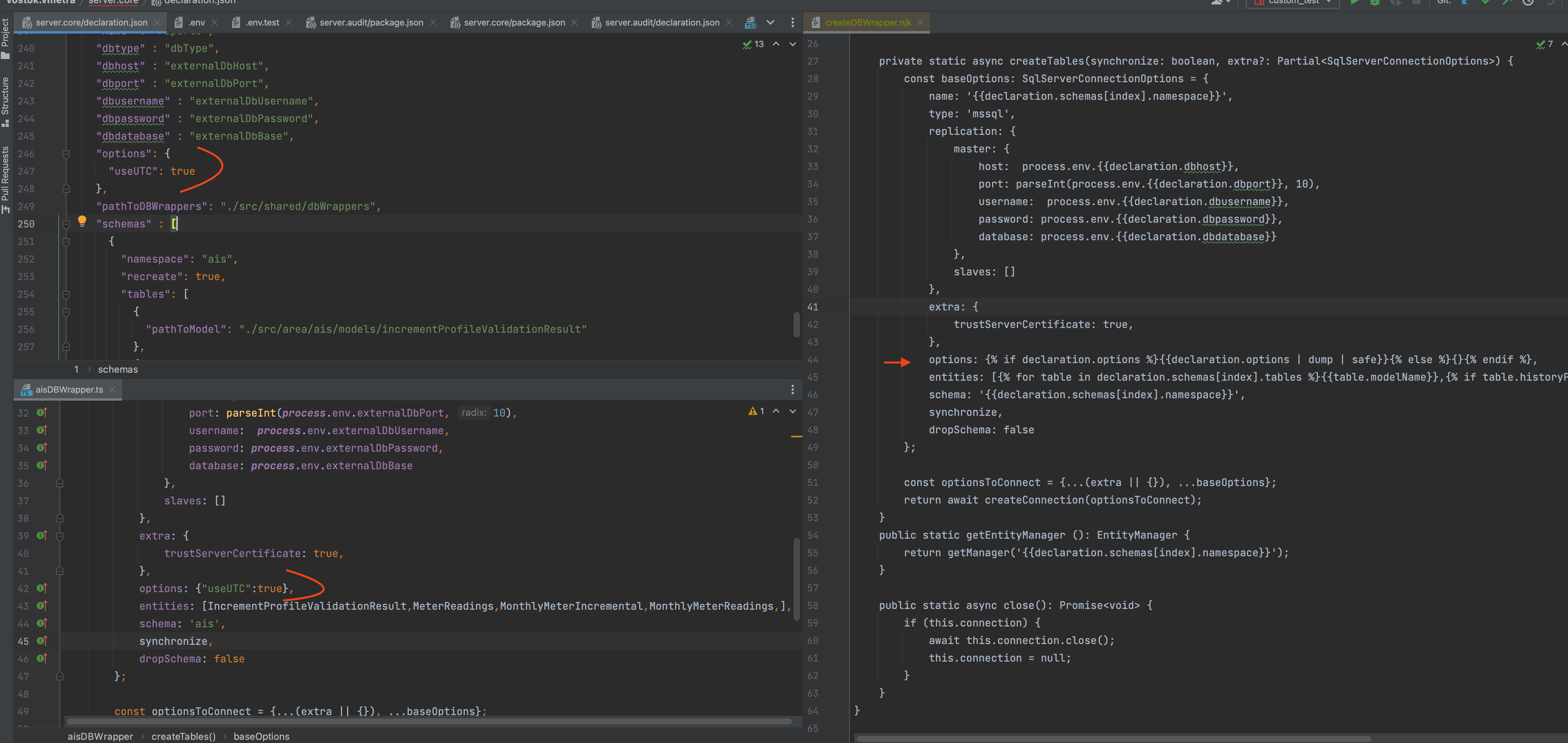Screen dimensions: 1568x743
Task: Toggle fold marker at line 36 in aisDBWrapper.ts
Action: click(x=60, y=483)
